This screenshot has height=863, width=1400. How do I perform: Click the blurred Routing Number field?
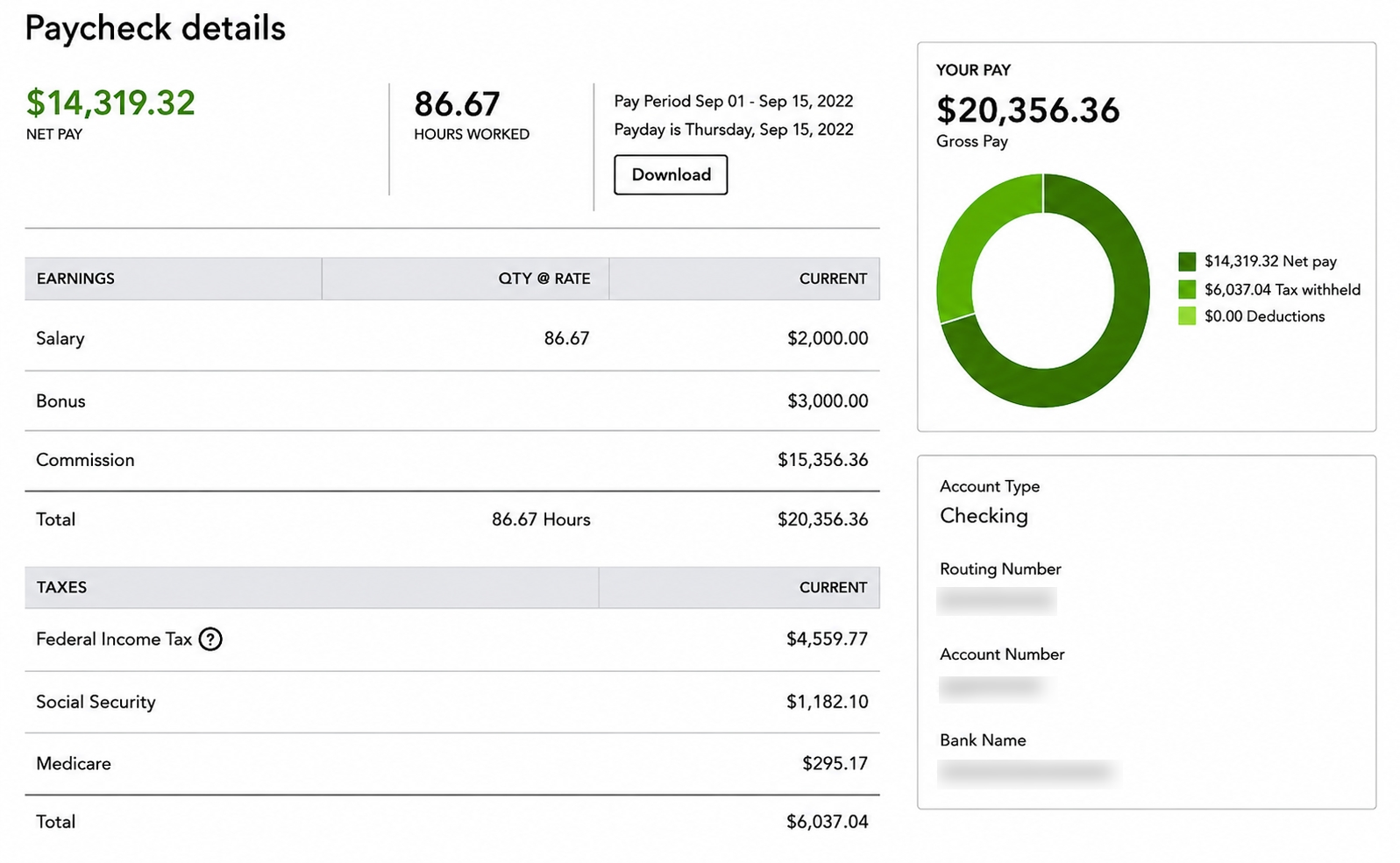pyautogui.click(x=997, y=600)
